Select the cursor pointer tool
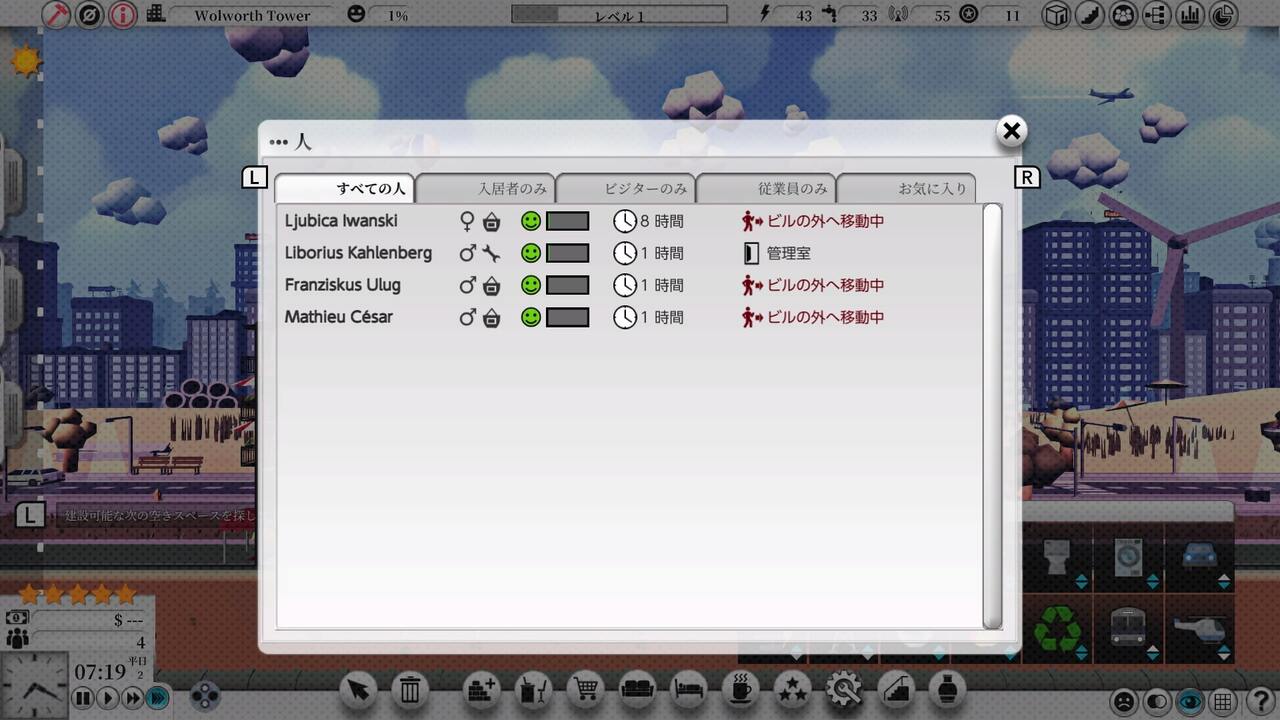 [358, 690]
